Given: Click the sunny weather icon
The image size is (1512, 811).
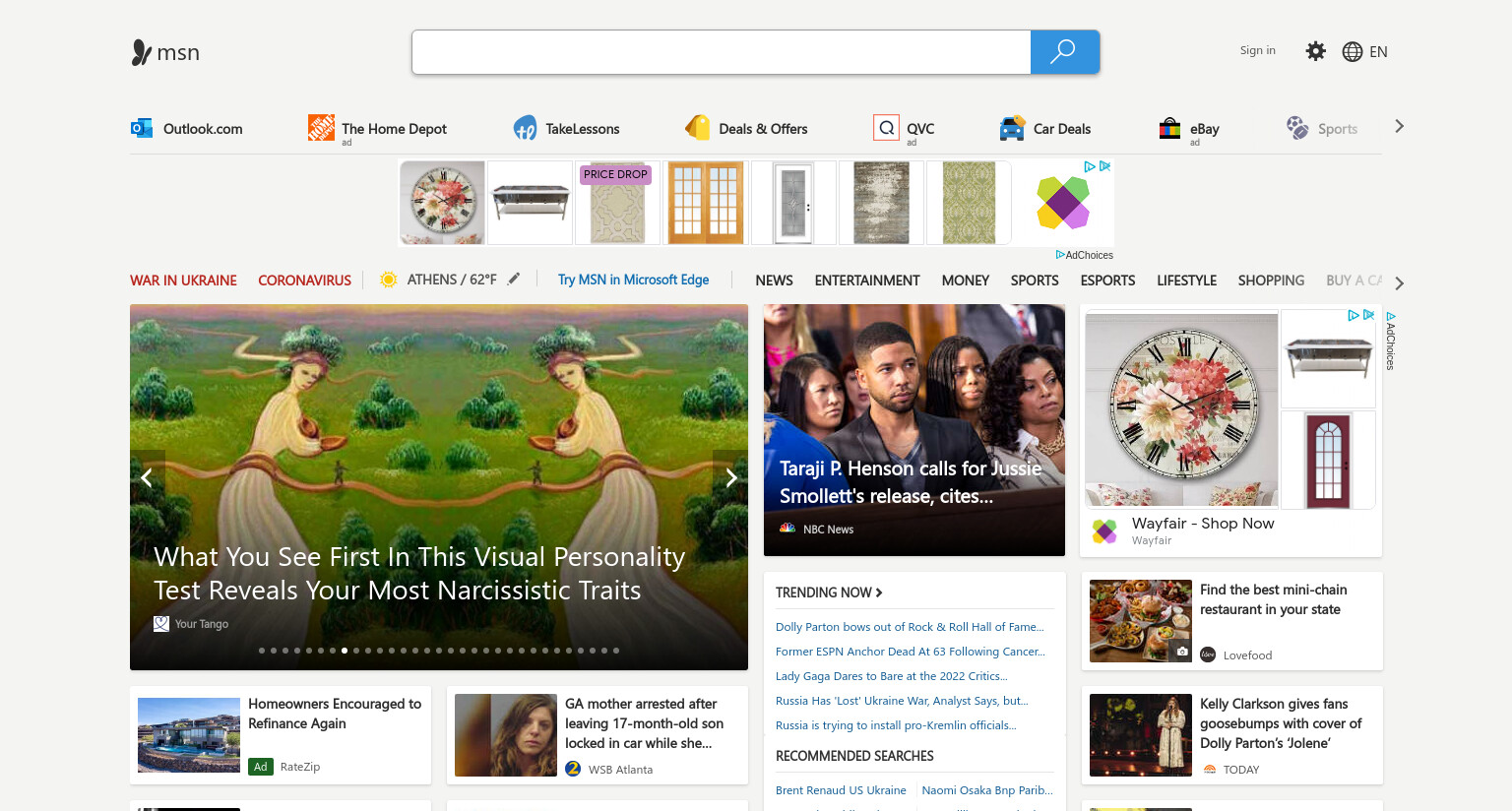Looking at the screenshot, I should coord(389,280).
